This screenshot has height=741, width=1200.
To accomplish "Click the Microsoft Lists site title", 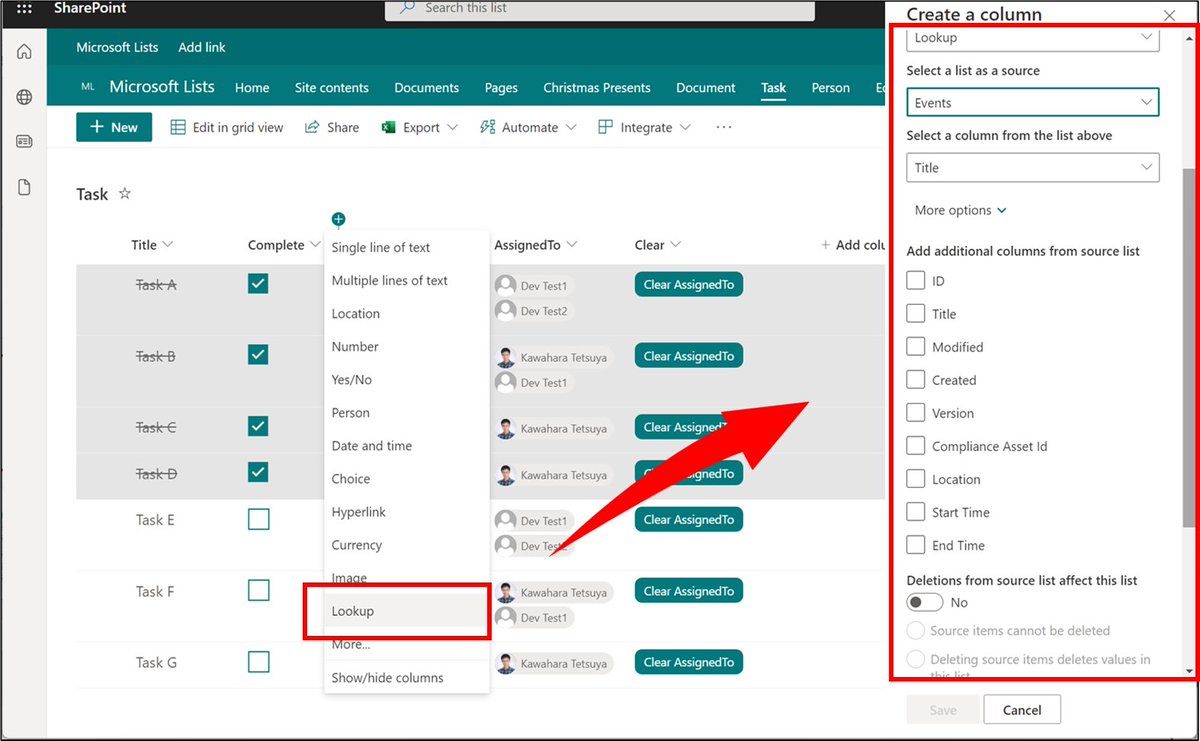I will [162, 87].
